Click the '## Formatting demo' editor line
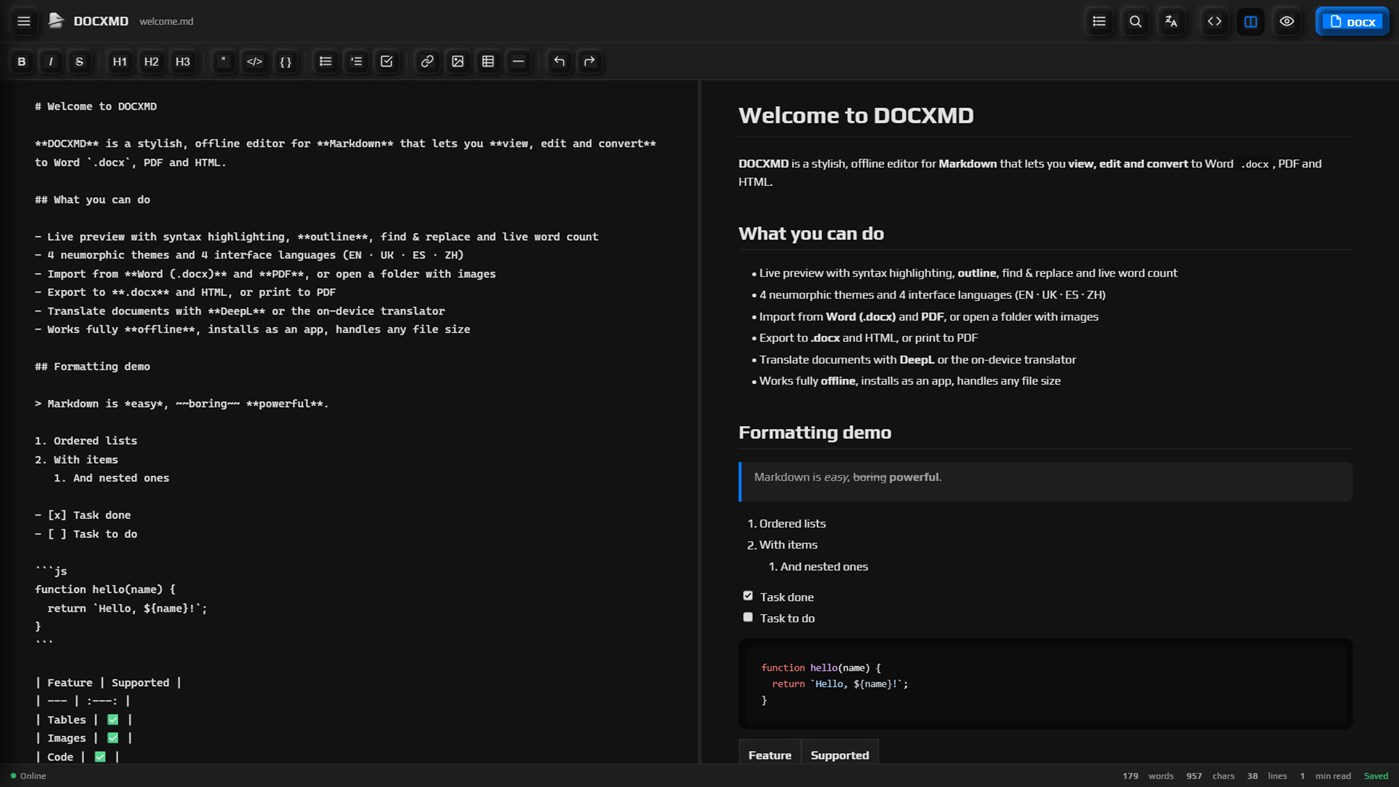This screenshot has height=787, width=1399. coord(93,366)
